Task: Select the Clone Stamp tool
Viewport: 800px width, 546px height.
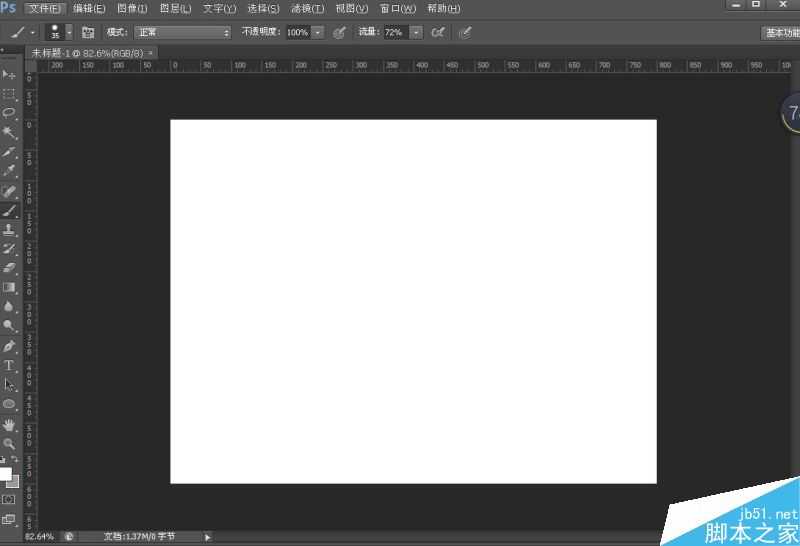Action: click(x=9, y=229)
